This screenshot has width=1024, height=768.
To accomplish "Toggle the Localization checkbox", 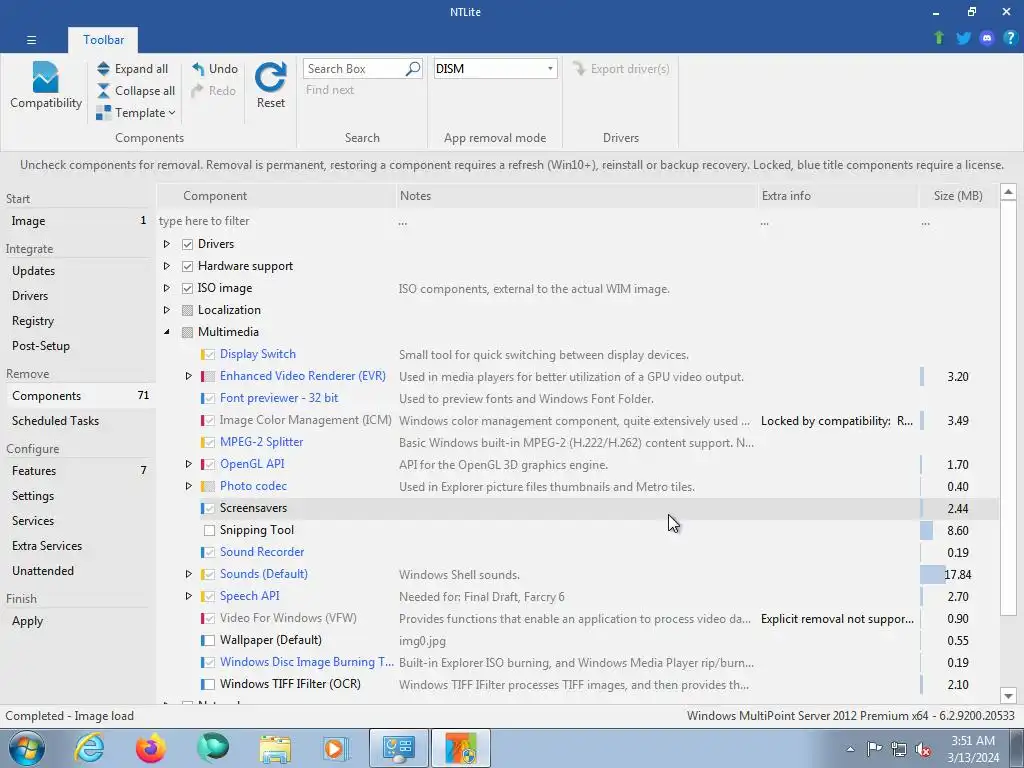I will click(187, 310).
